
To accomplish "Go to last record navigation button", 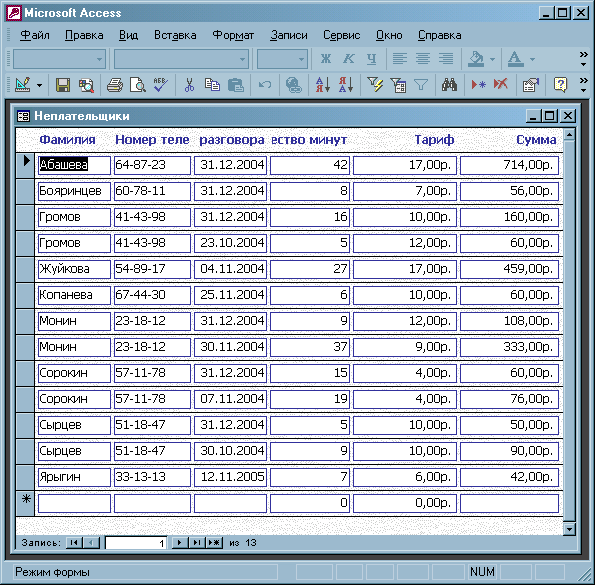I will (x=197, y=543).
